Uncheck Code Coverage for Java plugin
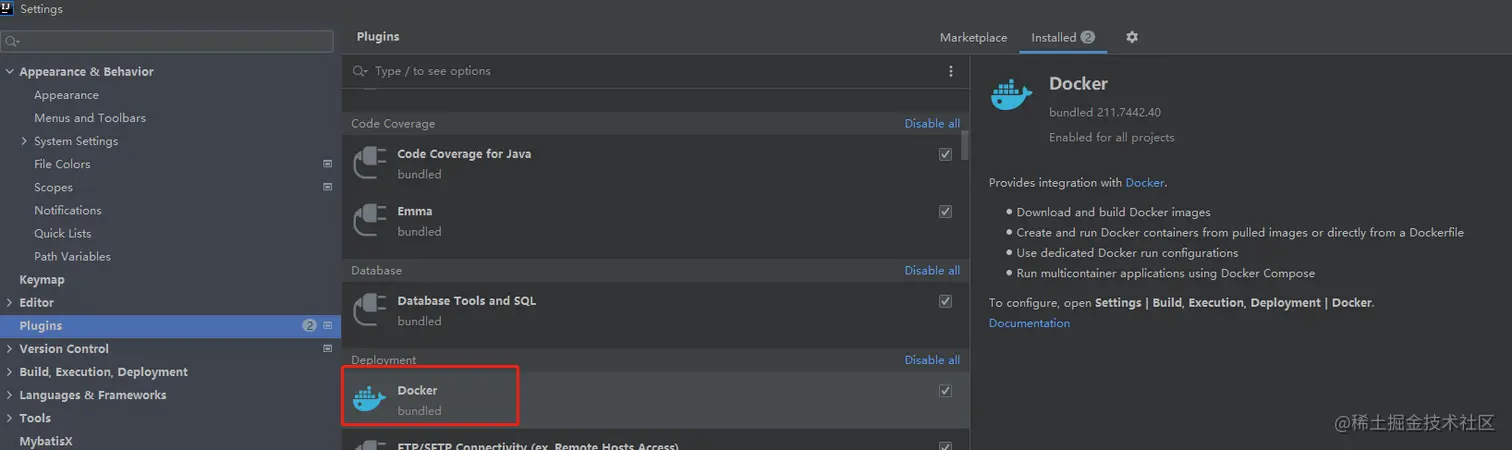 (945, 154)
